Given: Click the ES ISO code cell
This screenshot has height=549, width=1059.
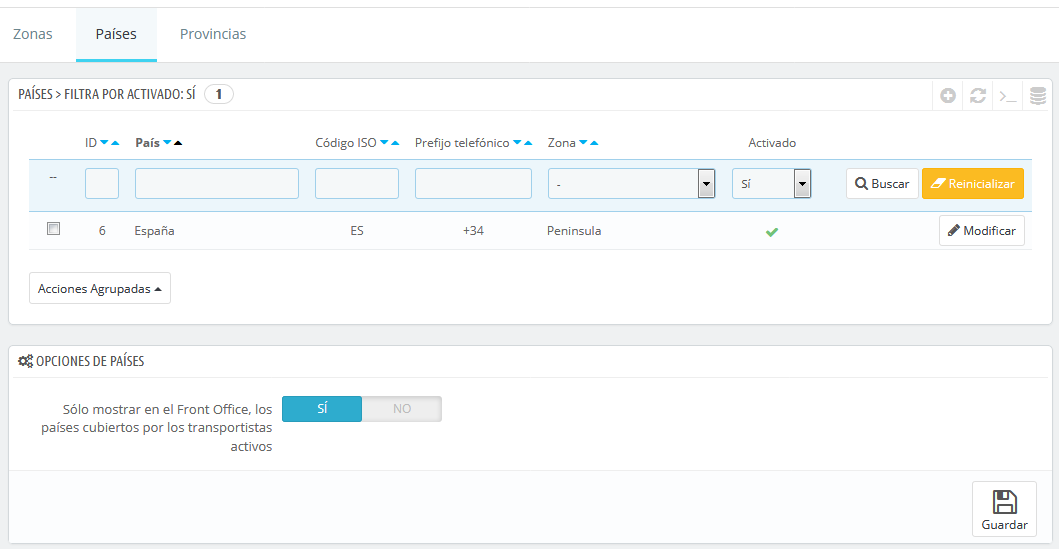Looking at the screenshot, I should (x=357, y=231).
